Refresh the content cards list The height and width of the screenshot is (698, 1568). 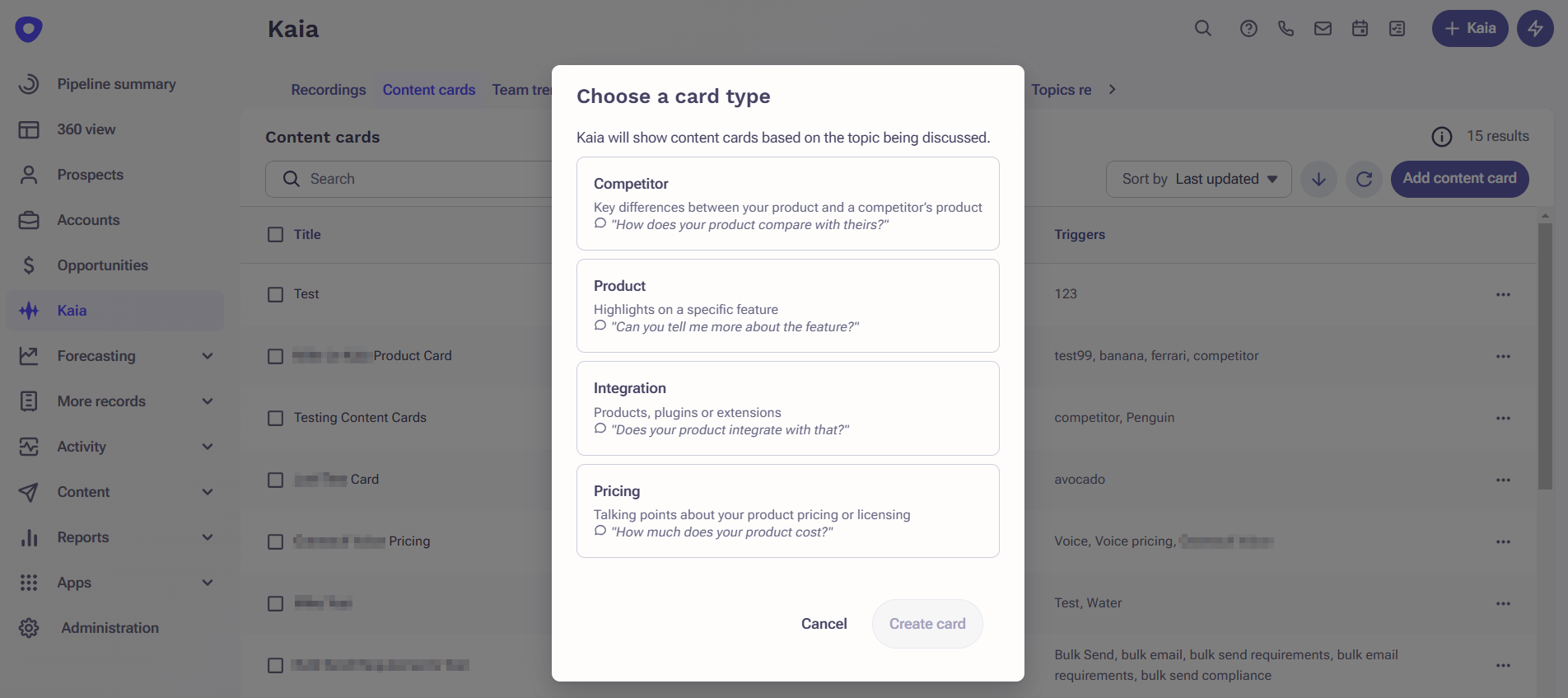click(1364, 179)
